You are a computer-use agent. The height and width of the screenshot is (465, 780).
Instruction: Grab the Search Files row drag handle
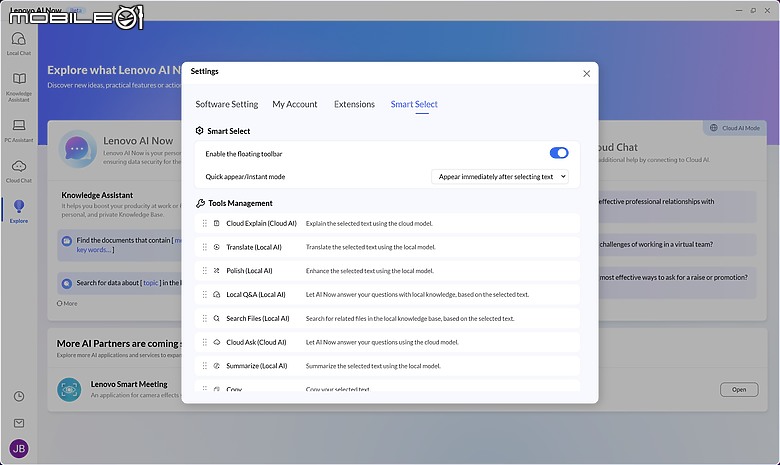[x=204, y=318]
